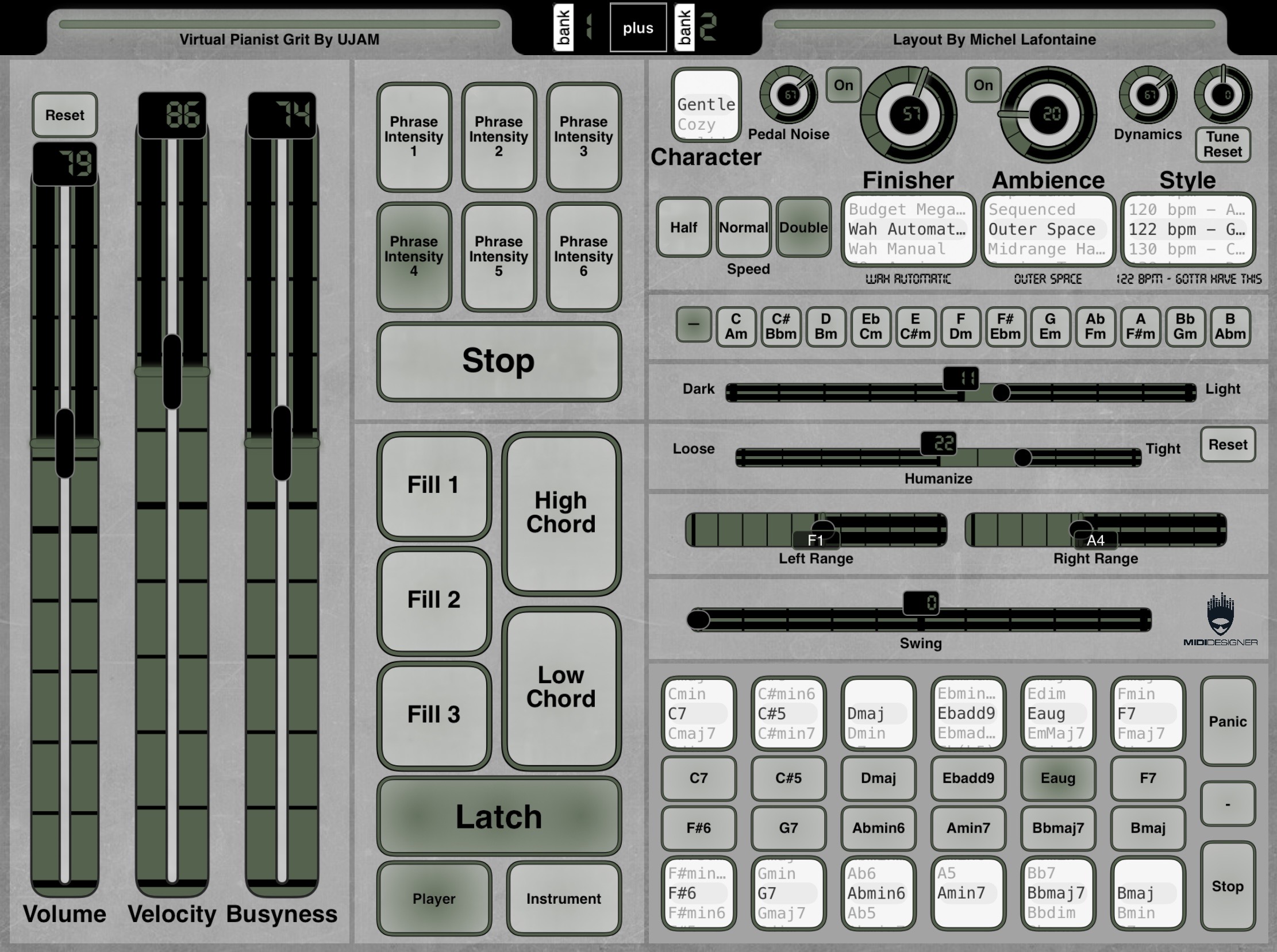This screenshot has width=1277, height=952.
Task: Enable Half speed
Action: (x=684, y=227)
